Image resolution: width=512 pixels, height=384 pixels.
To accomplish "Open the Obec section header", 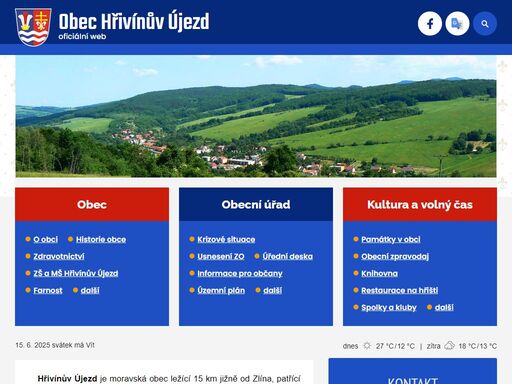I will (92, 204).
